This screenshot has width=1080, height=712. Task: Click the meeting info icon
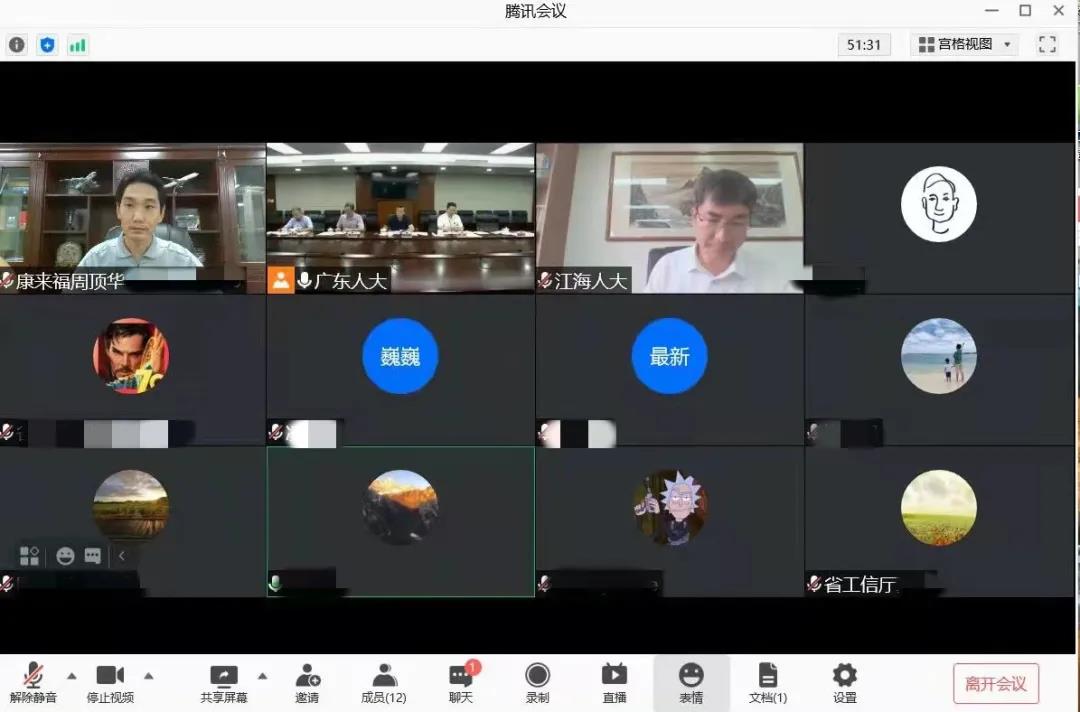(x=16, y=45)
